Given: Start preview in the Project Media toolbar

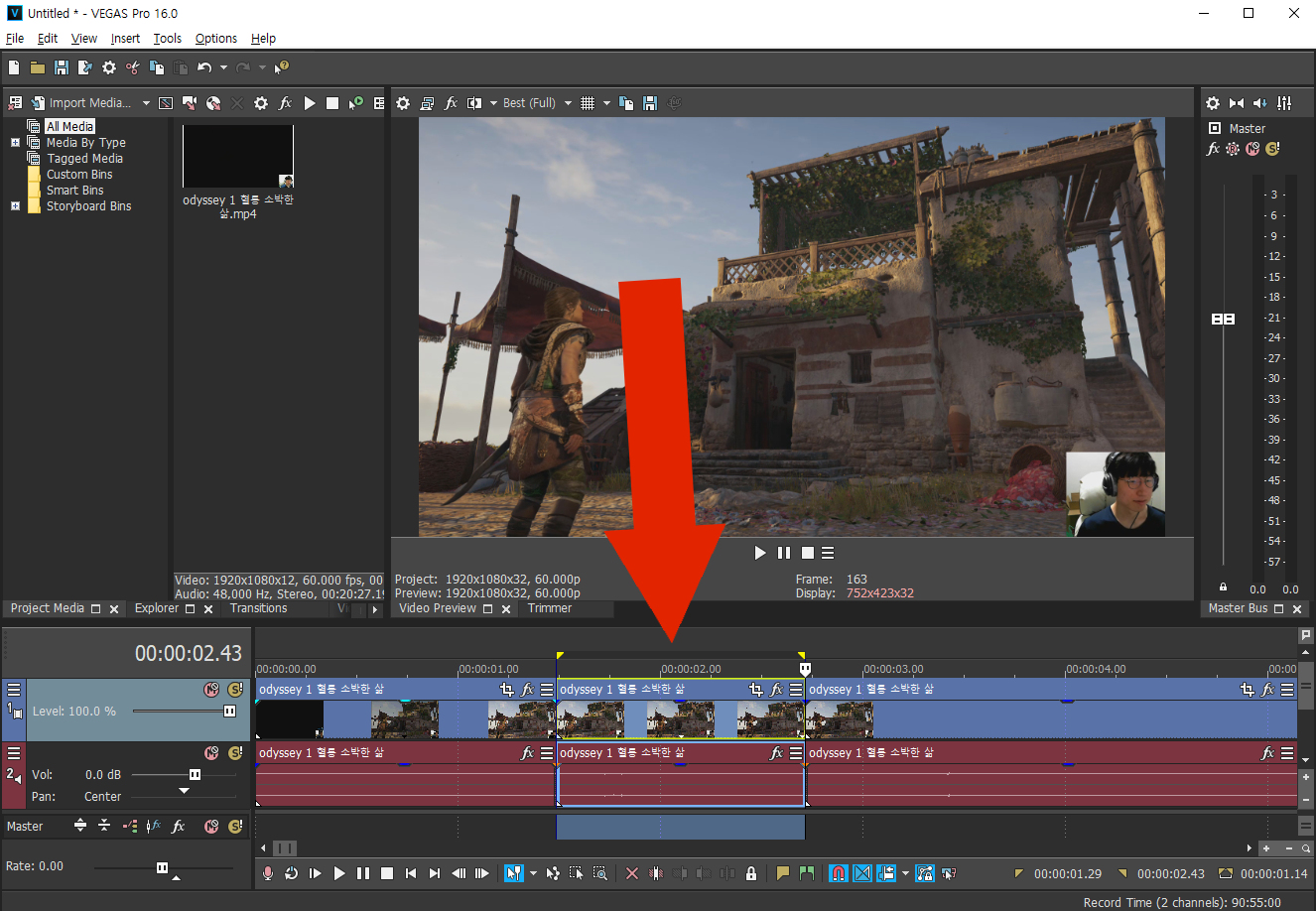Looking at the screenshot, I should point(310,103).
